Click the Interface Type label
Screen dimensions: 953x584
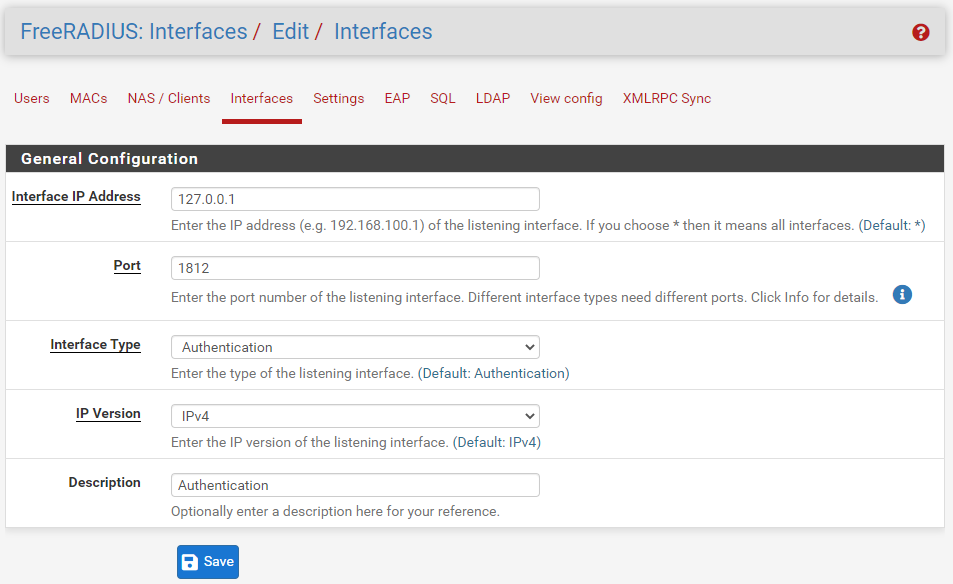coord(95,345)
